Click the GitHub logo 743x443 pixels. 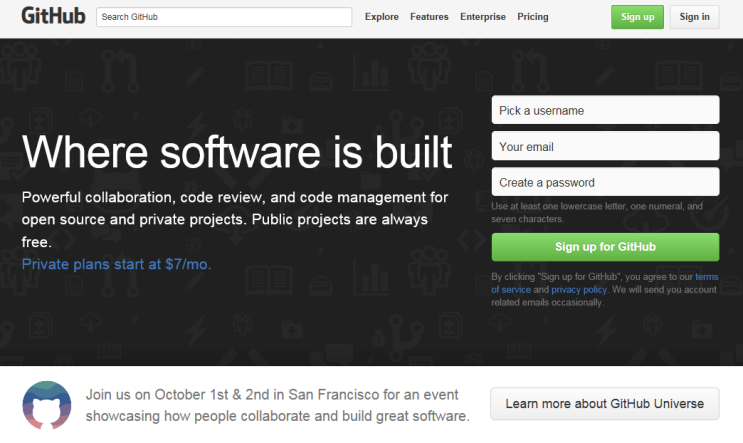53,16
